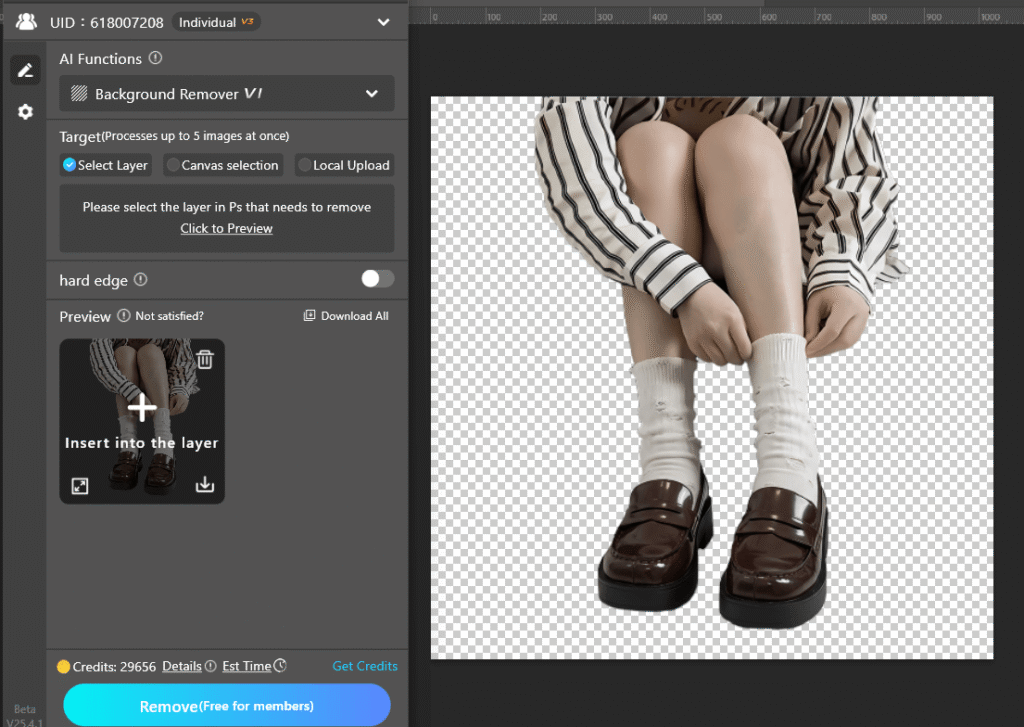
Task: Switch to the Select Layer target option
Action: pyautogui.click(x=69, y=165)
